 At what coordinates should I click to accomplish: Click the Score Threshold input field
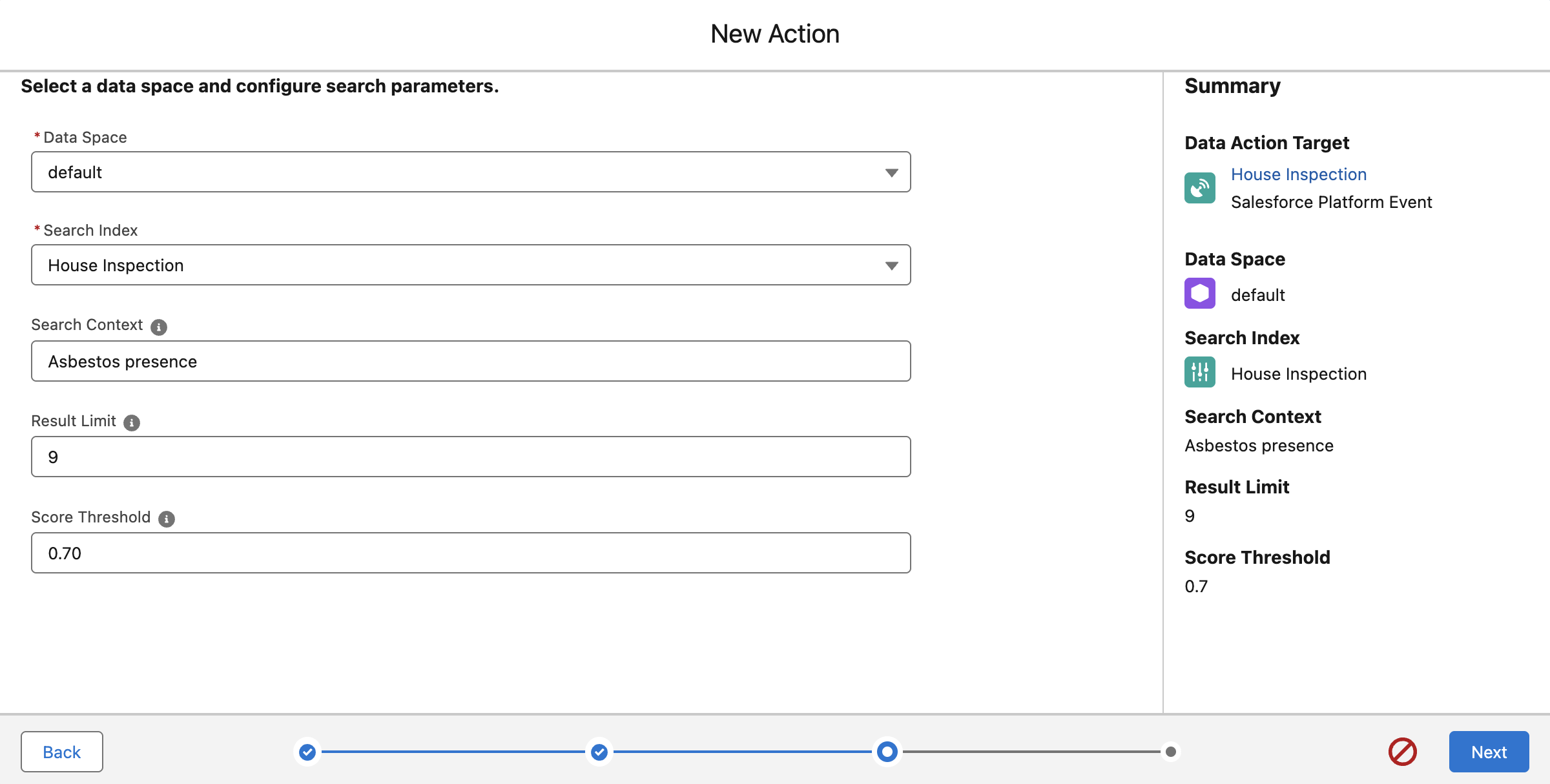coord(471,553)
